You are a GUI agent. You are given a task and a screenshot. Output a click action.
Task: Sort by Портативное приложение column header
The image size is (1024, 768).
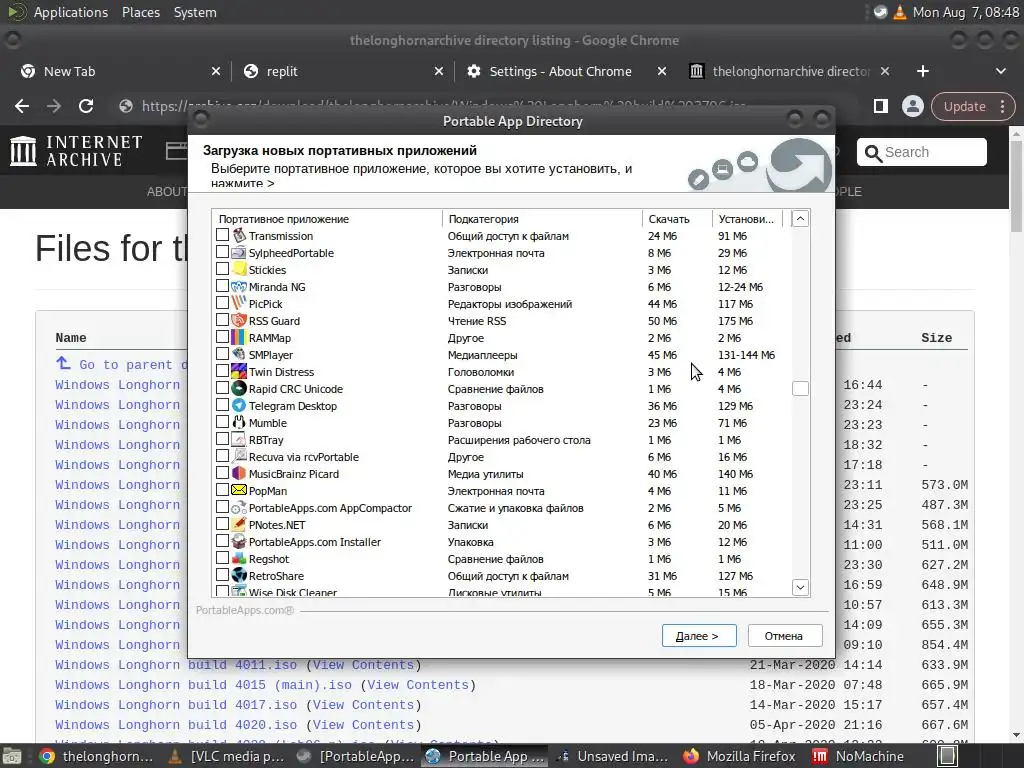[x=327, y=219]
